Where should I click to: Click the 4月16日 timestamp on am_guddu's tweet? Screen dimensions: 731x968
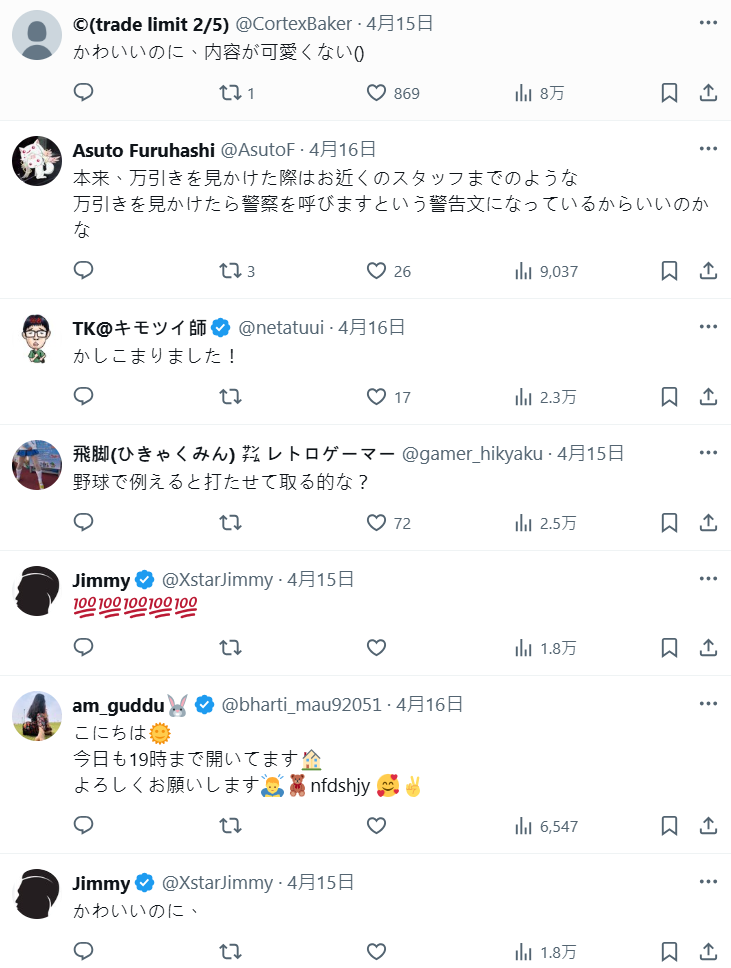pyautogui.click(x=430, y=704)
